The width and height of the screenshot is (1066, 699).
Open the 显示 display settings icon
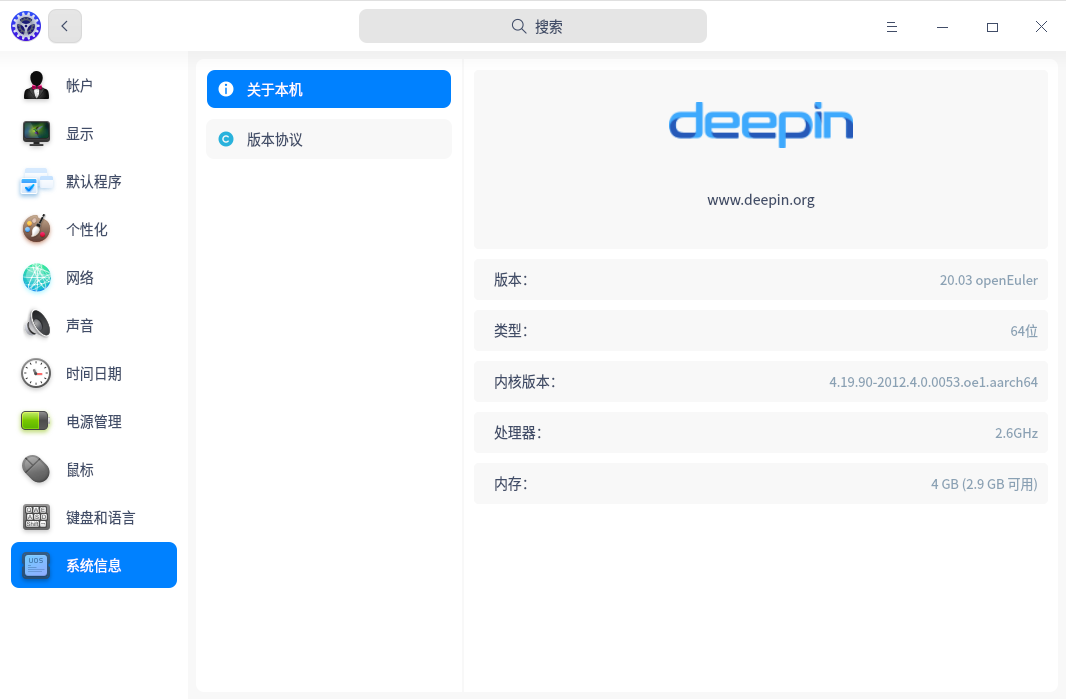pos(37,134)
